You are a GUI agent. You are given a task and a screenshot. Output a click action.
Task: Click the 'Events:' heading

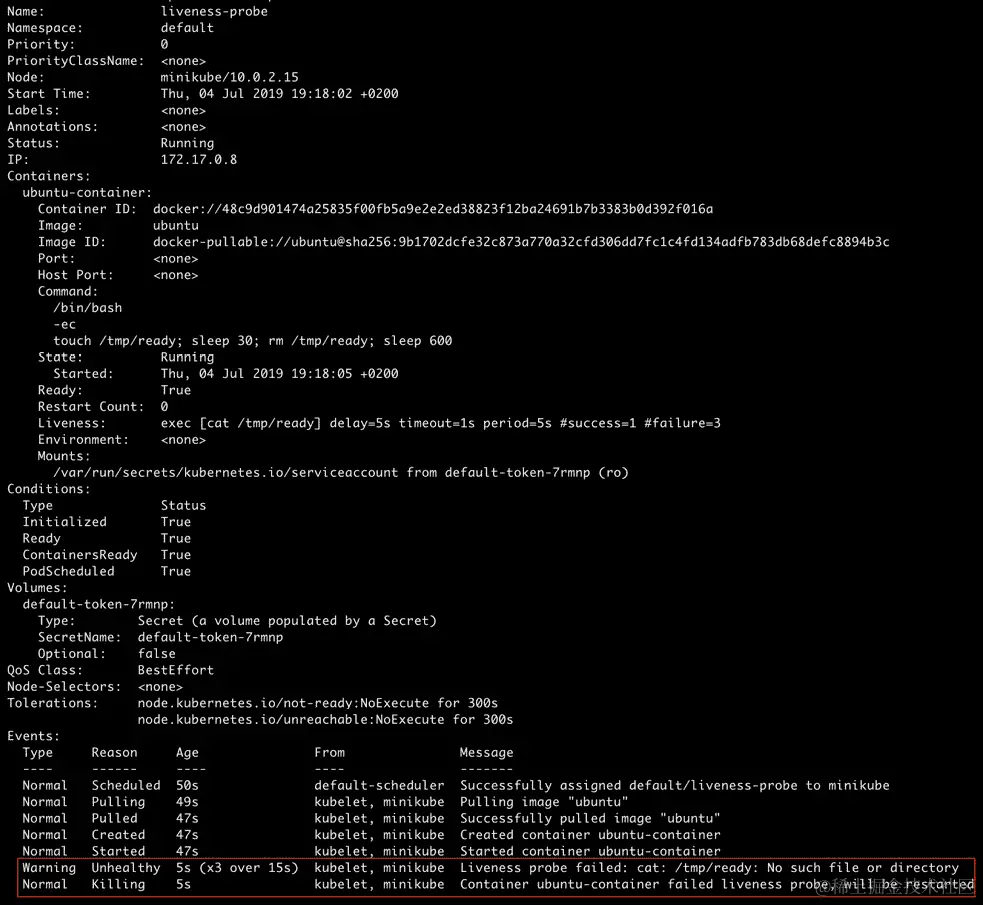[33, 736]
